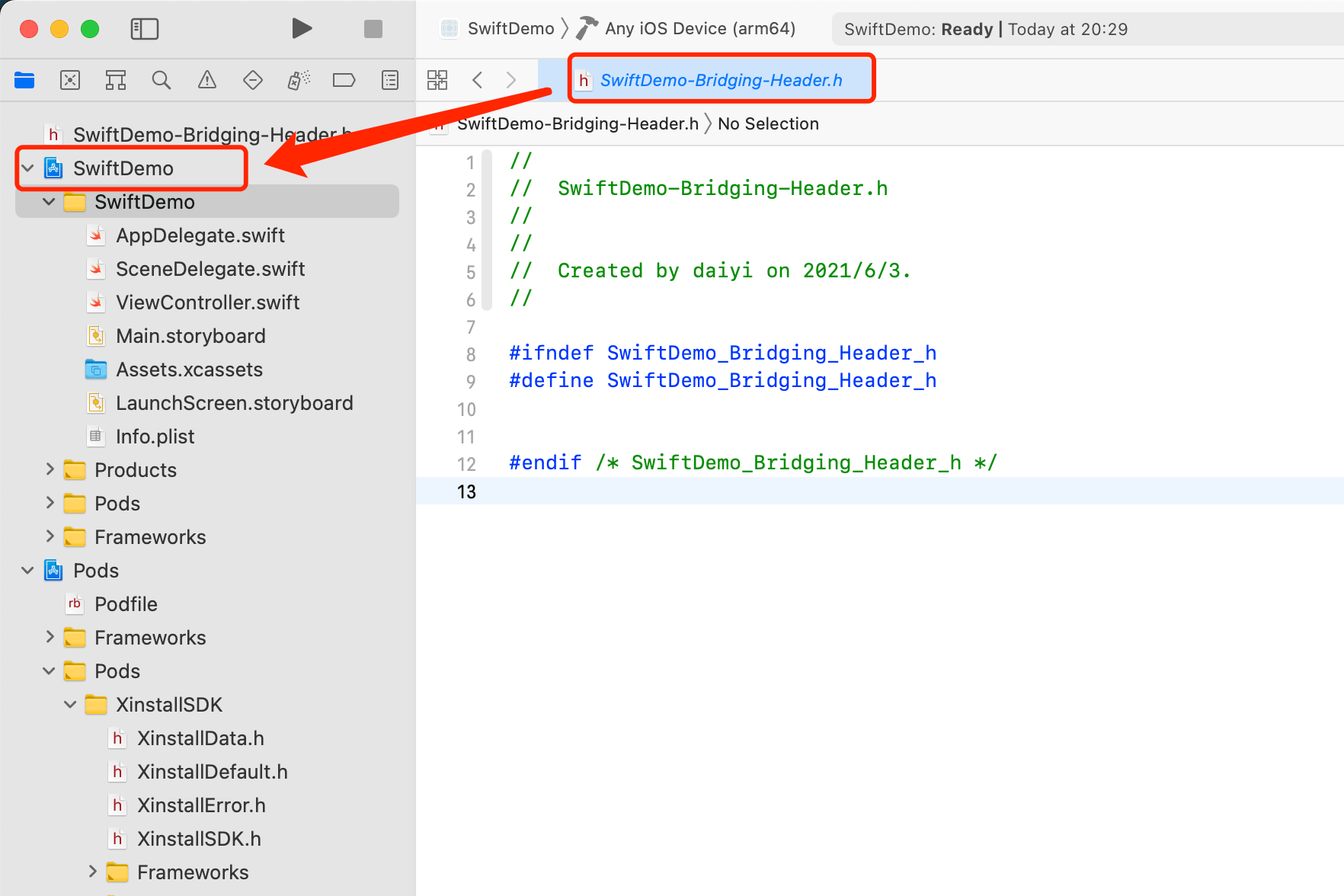Open the Report navigator

[390, 80]
